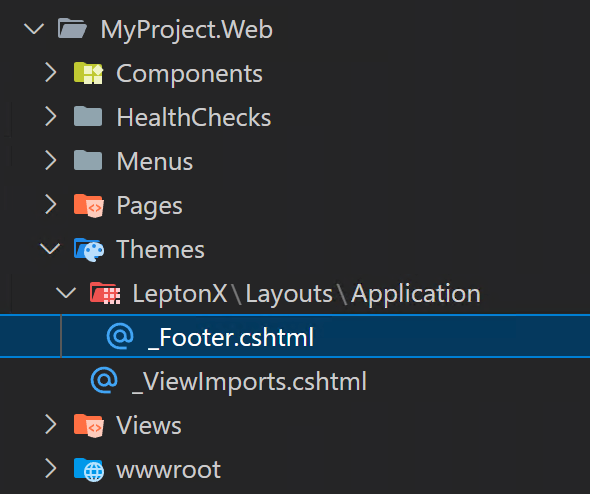Select the Layouts path segment
The height and width of the screenshot is (494, 590).
(289, 294)
